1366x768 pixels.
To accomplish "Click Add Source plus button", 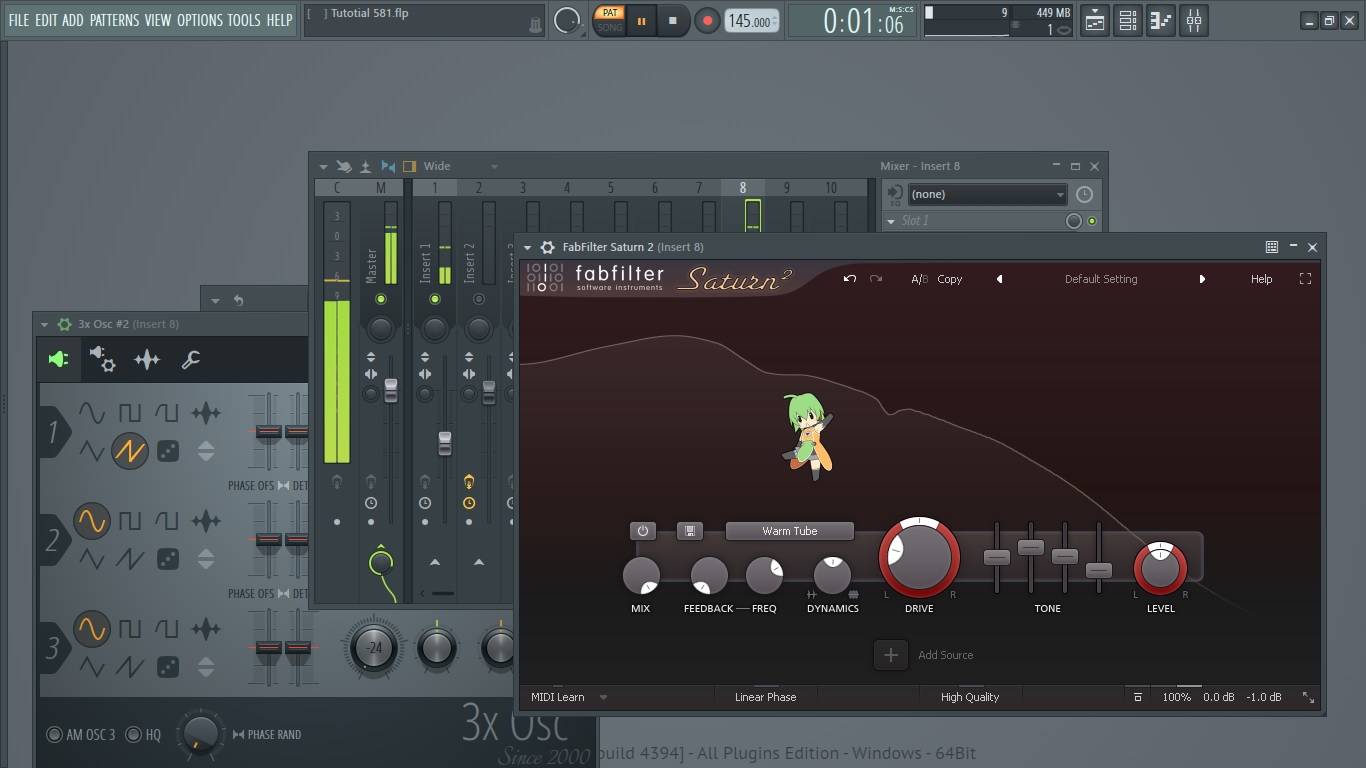I will [x=890, y=655].
